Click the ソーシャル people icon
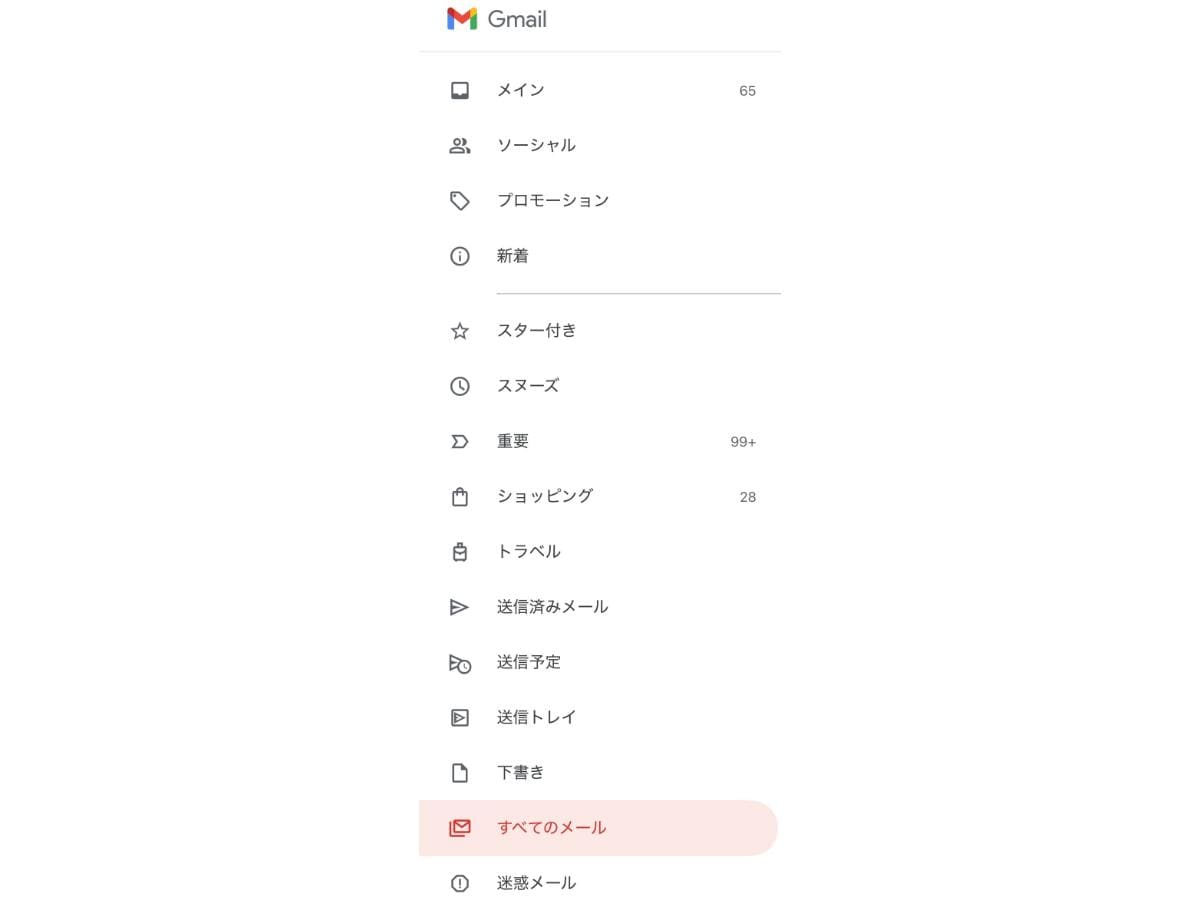This screenshot has height=900, width=1200. pyautogui.click(x=459, y=145)
